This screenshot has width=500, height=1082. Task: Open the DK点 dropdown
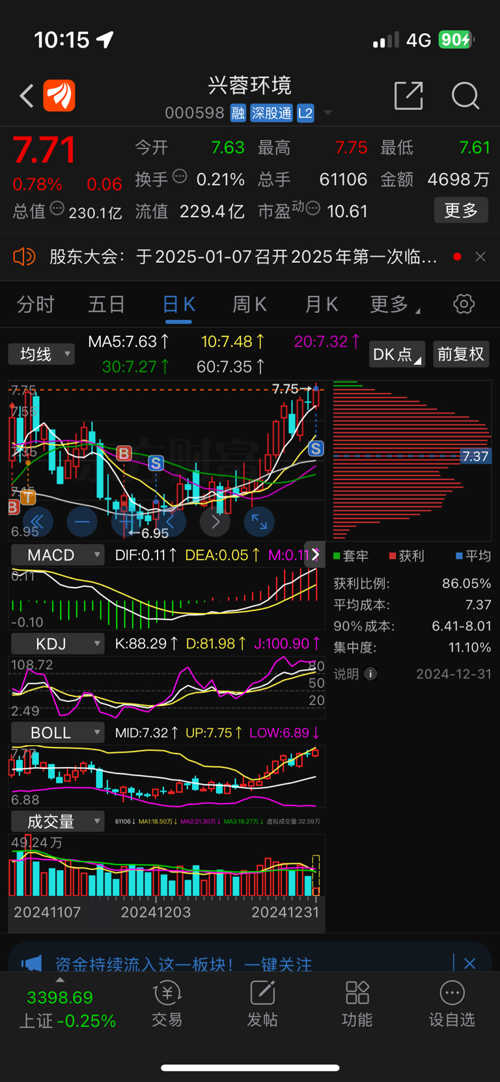click(397, 354)
